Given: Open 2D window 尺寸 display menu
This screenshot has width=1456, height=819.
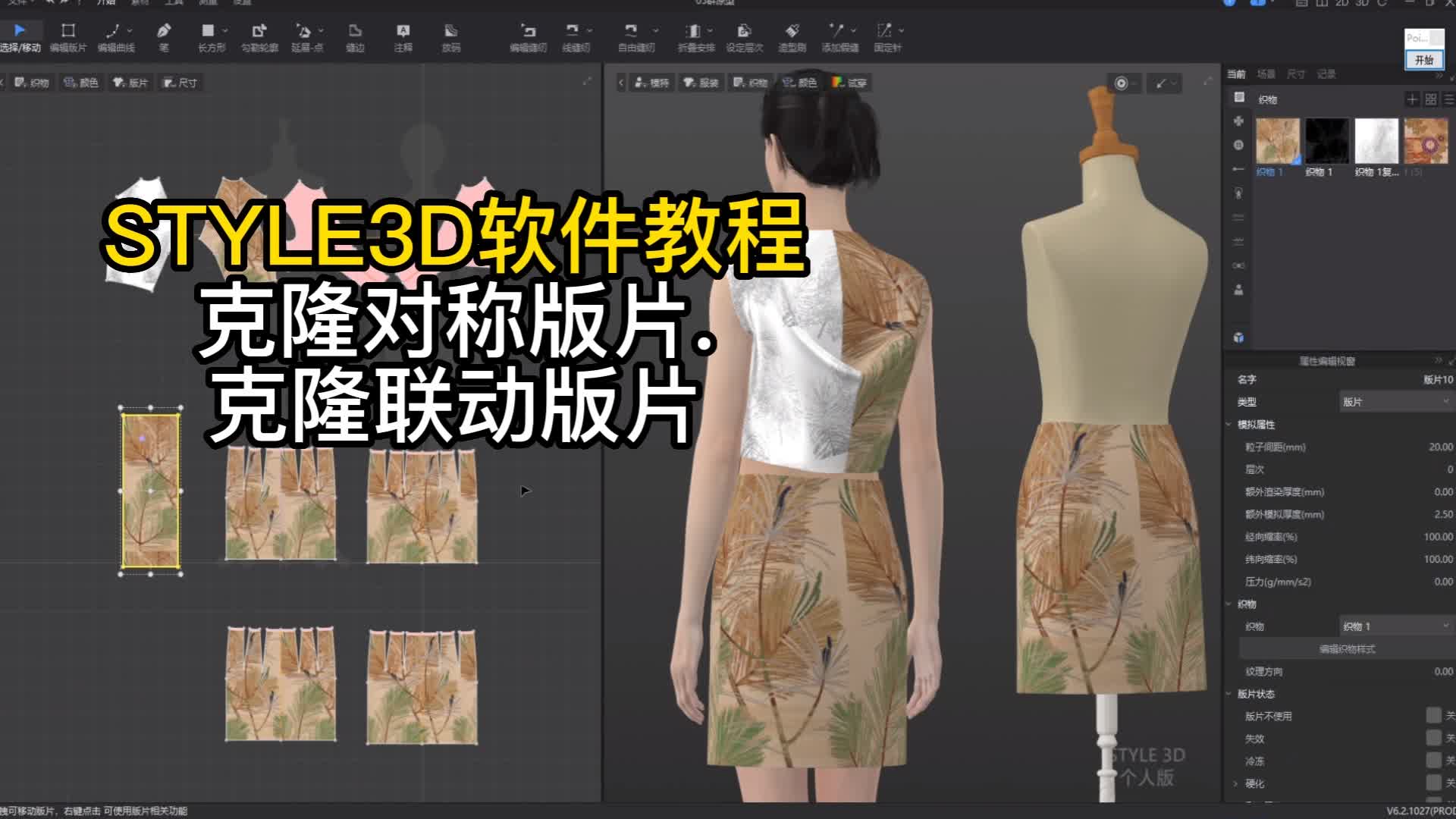Looking at the screenshot, I should pyautogui.click(x=180, y=83).
